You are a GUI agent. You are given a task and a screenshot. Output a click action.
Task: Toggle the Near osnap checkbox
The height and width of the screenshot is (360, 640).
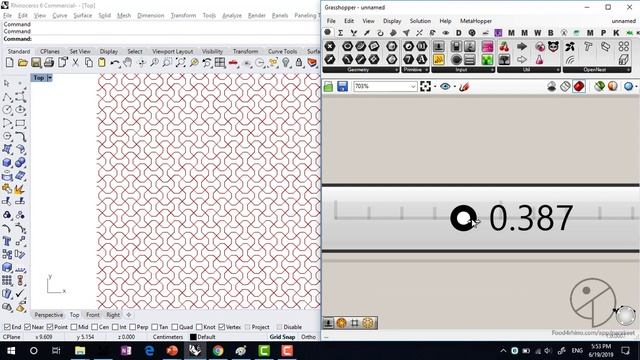[28, 327]
